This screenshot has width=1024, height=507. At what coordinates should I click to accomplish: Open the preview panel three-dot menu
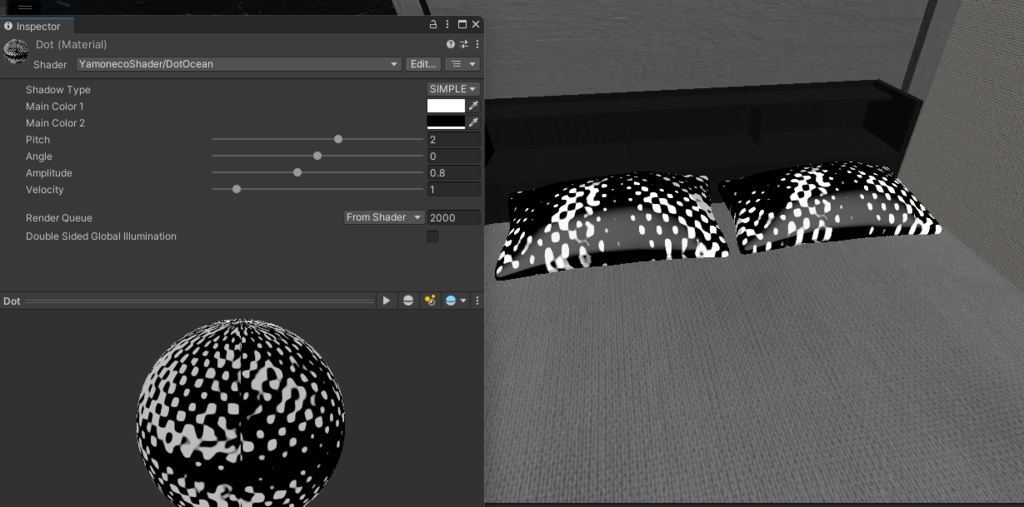pyautogui.click(x=477, y=301)
